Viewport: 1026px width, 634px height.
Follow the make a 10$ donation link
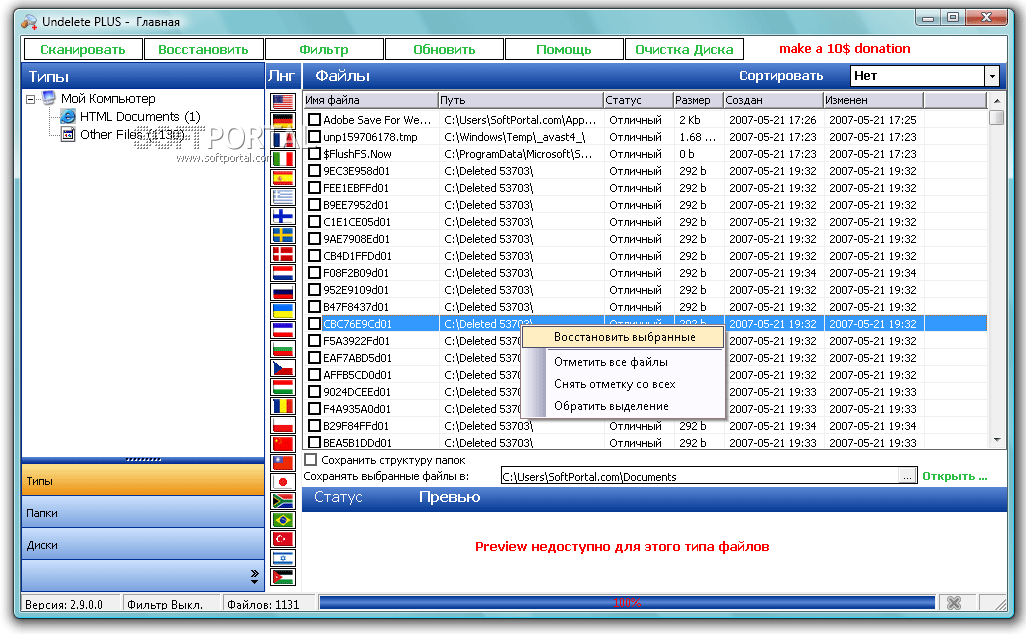pyautogui.click(x=844, y=48)
